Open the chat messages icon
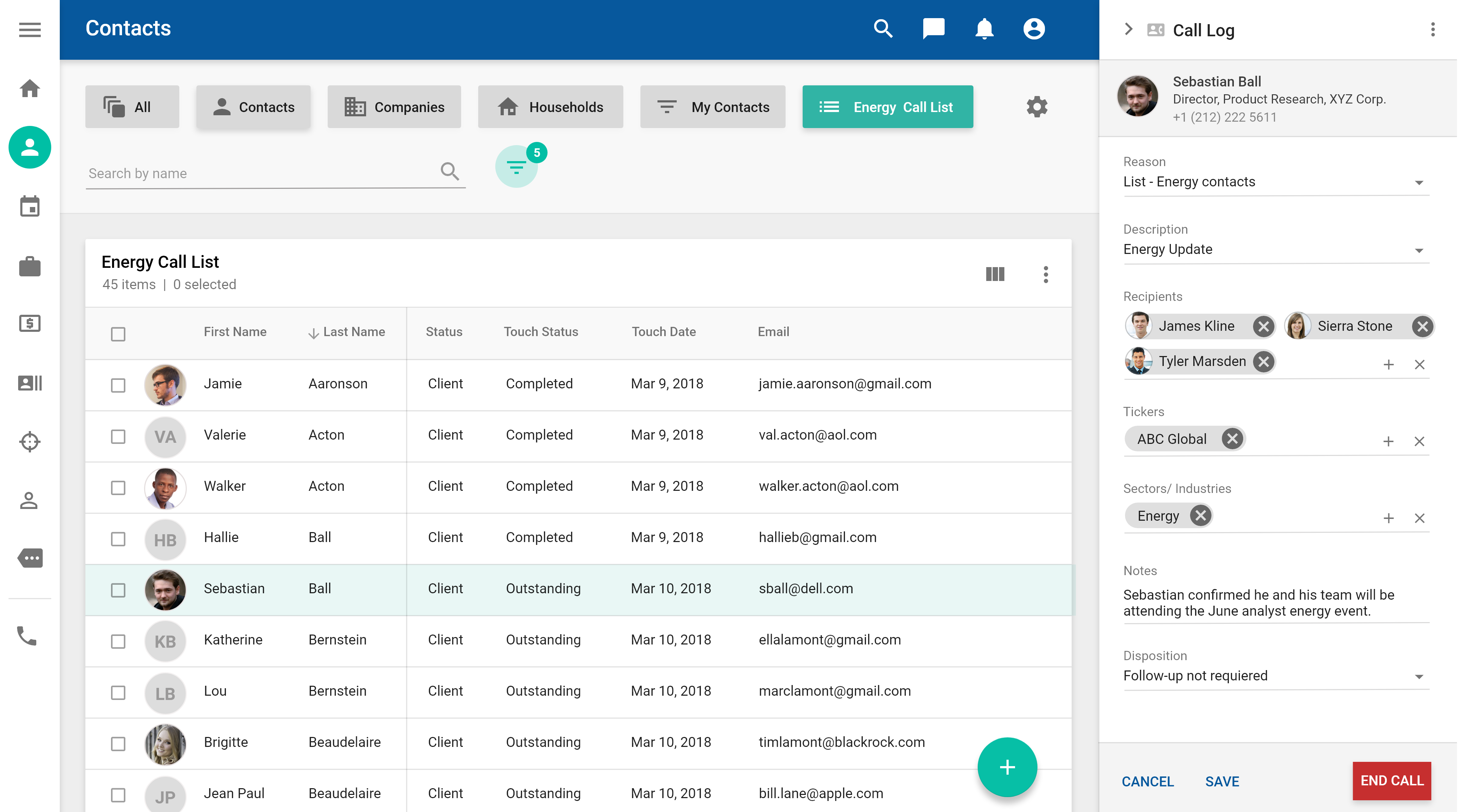The height and width of the screenshot is (812, 1458). (933, 29)
